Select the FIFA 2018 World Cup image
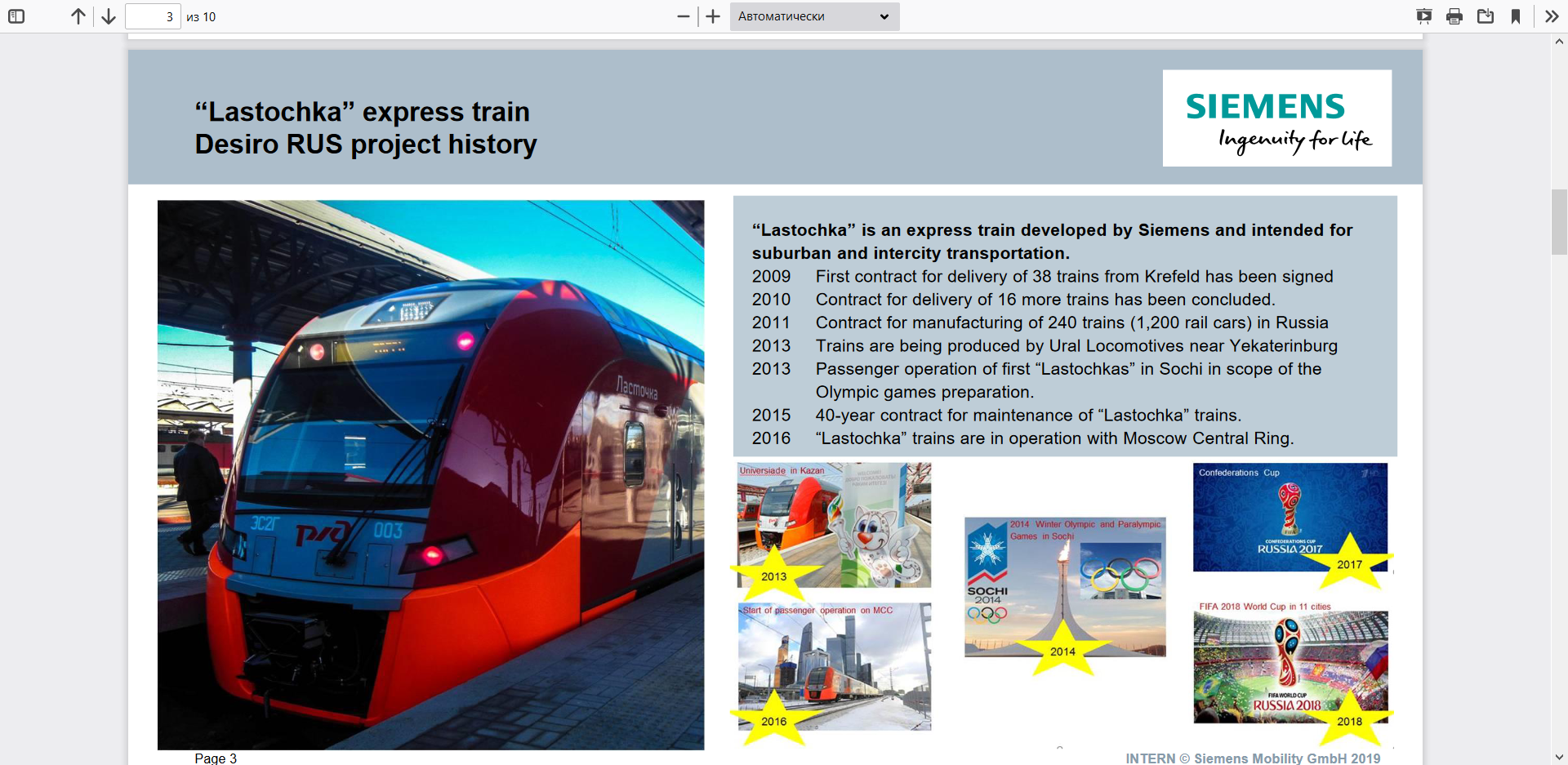The width and height of the screenshot is (1568, 765). click(1290, 667)
